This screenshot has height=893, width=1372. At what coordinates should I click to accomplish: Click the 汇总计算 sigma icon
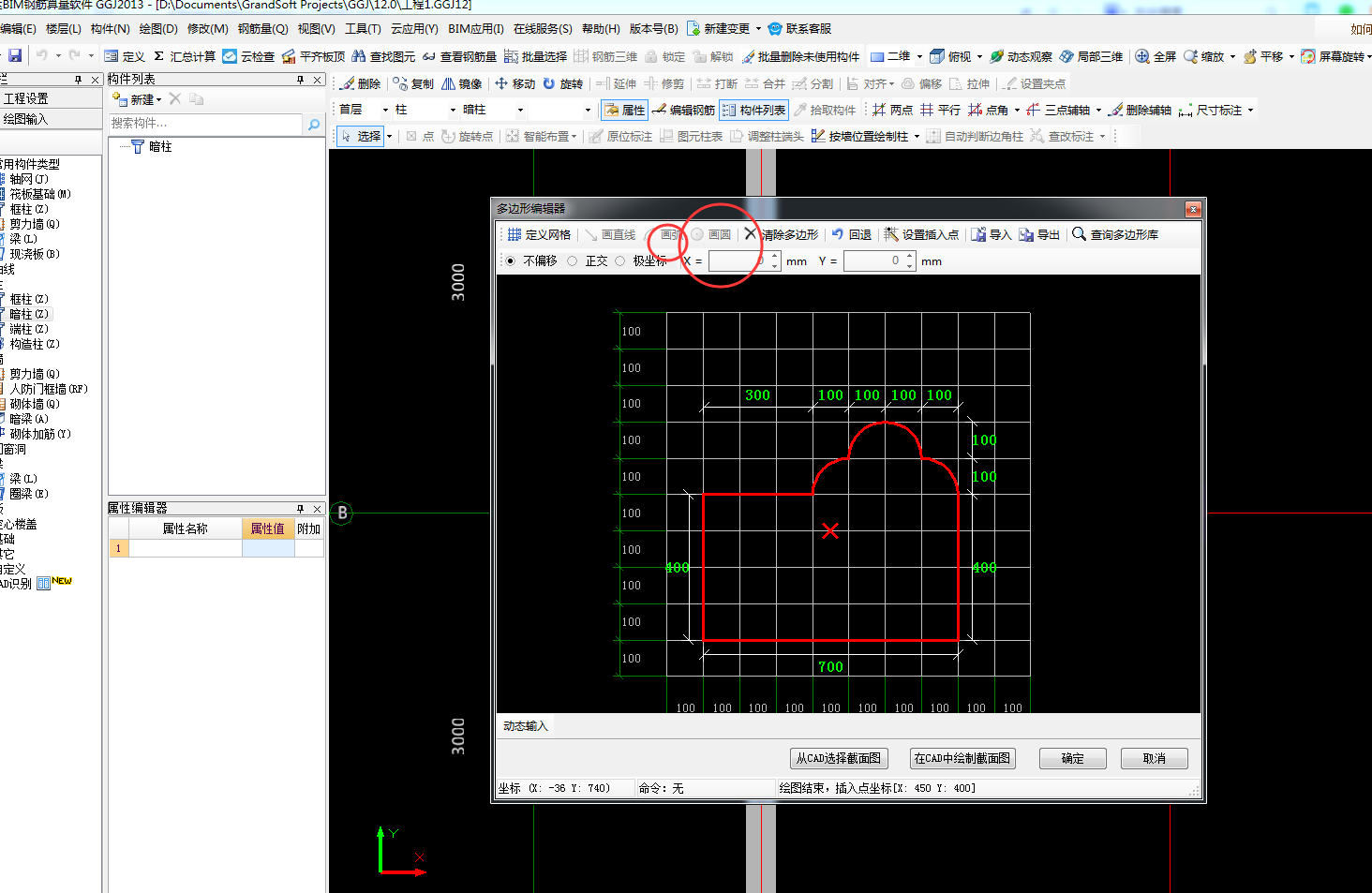pos(159,56)
